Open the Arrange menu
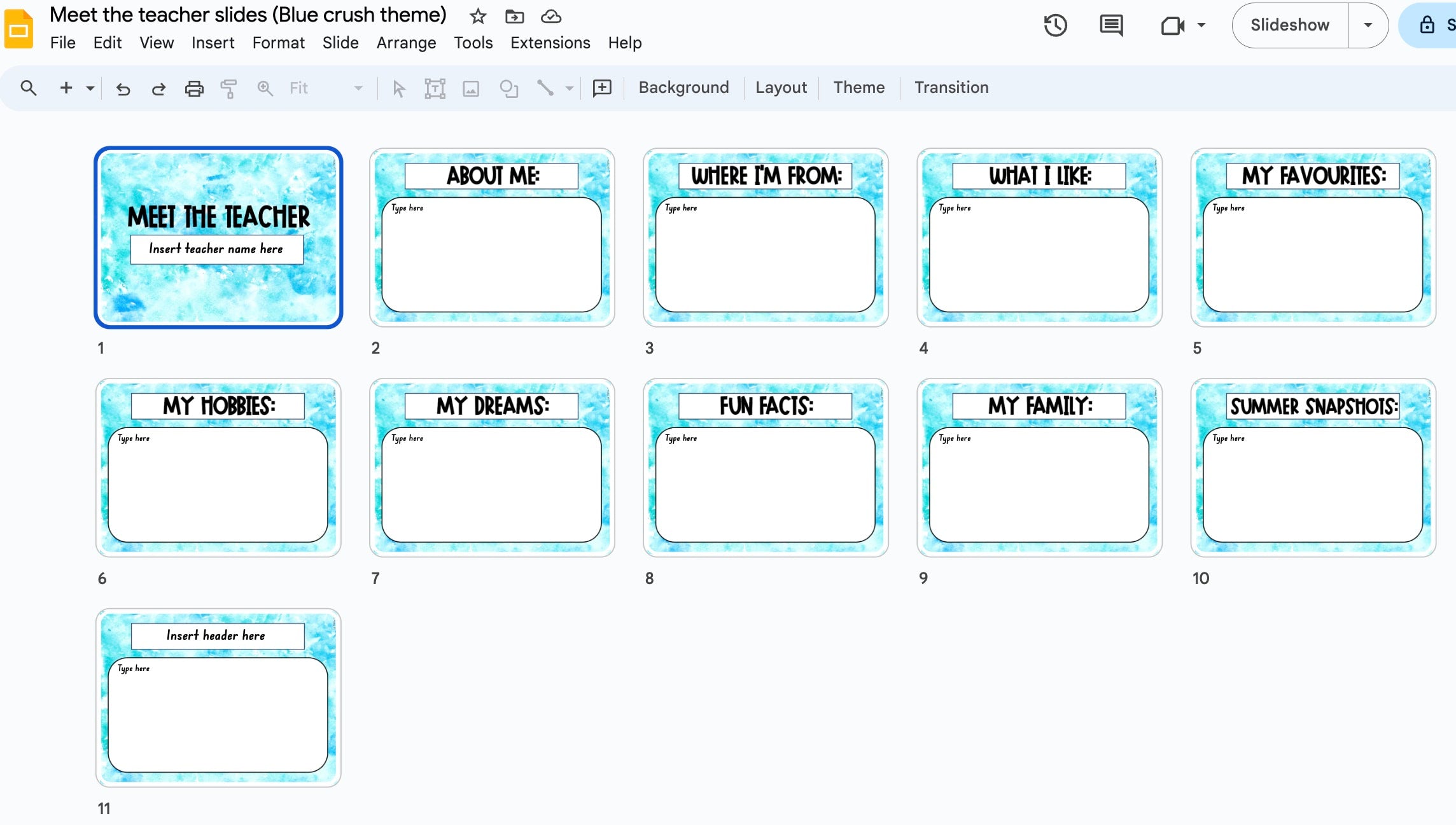Image resolution: width=1456 pixels, height=825 pixels. click(406, 43)
